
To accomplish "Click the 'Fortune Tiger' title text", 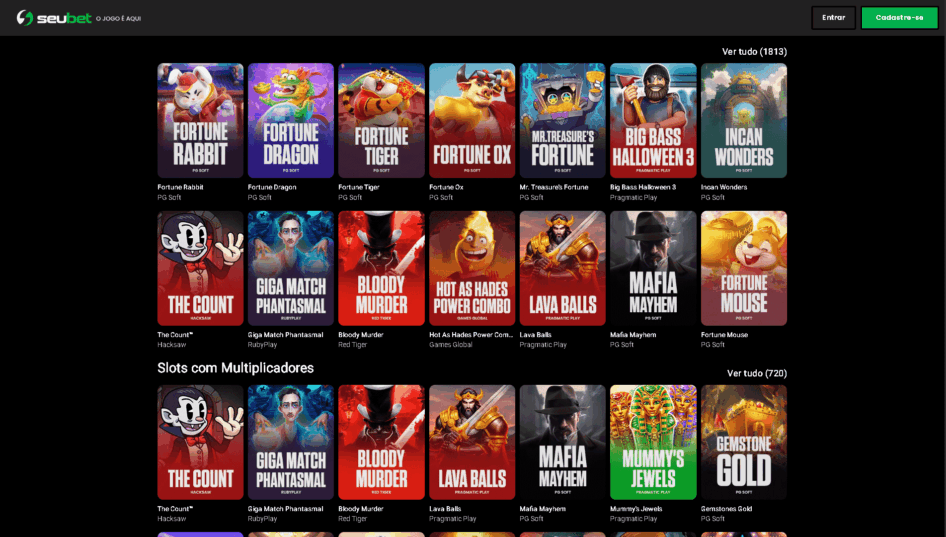I will click(359, 187).
